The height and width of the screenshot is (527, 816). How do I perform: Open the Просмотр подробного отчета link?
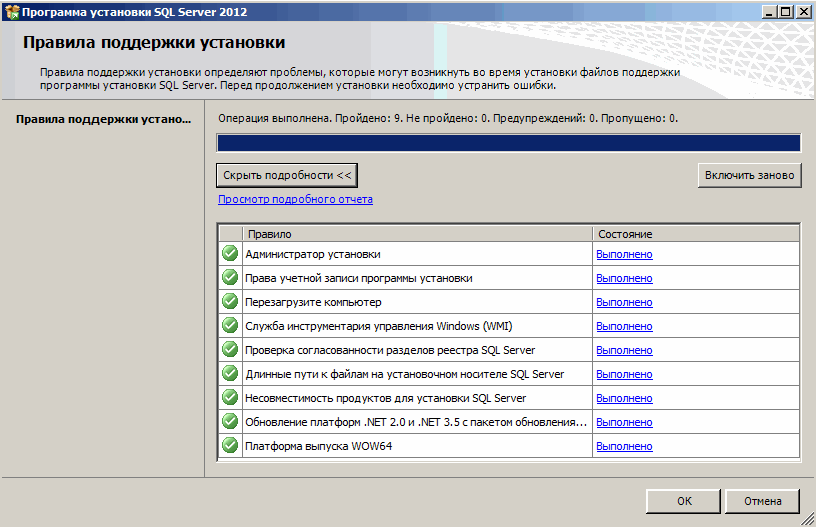click(x=295, y=199)
